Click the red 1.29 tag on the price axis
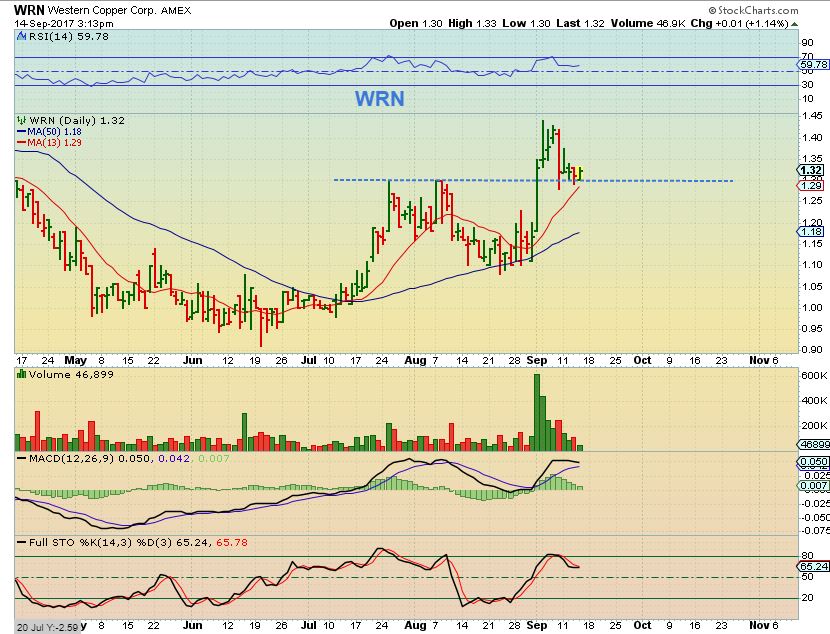The image size is (830, 634). [x=811, y=185]
